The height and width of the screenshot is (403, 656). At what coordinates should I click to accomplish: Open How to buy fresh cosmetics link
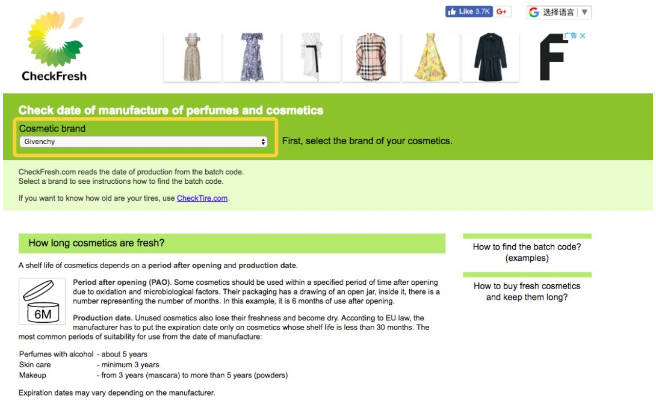(527, 291)
